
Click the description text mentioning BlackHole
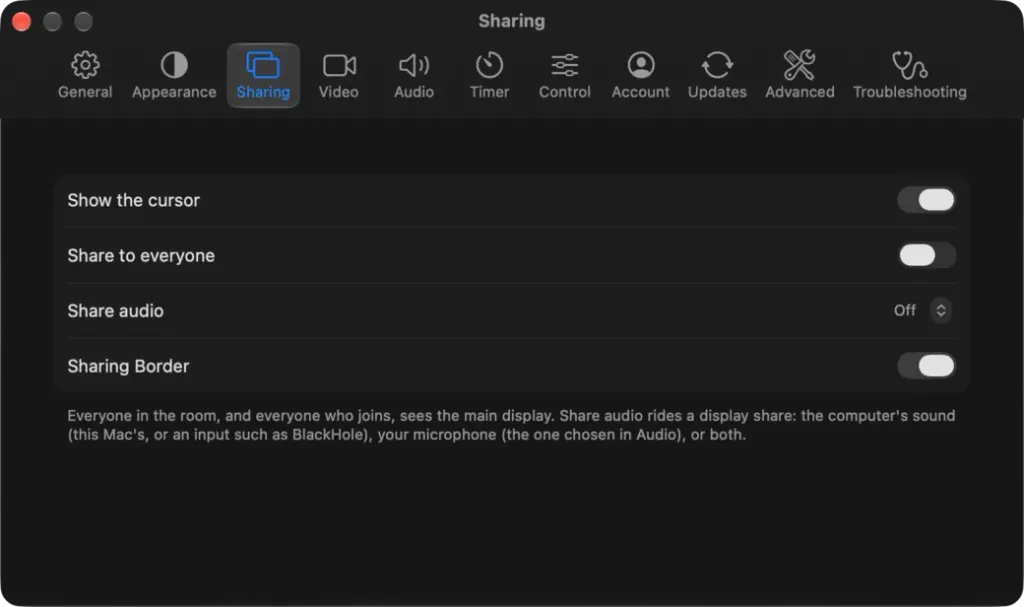pyautogui.click(x=511, y=425)
